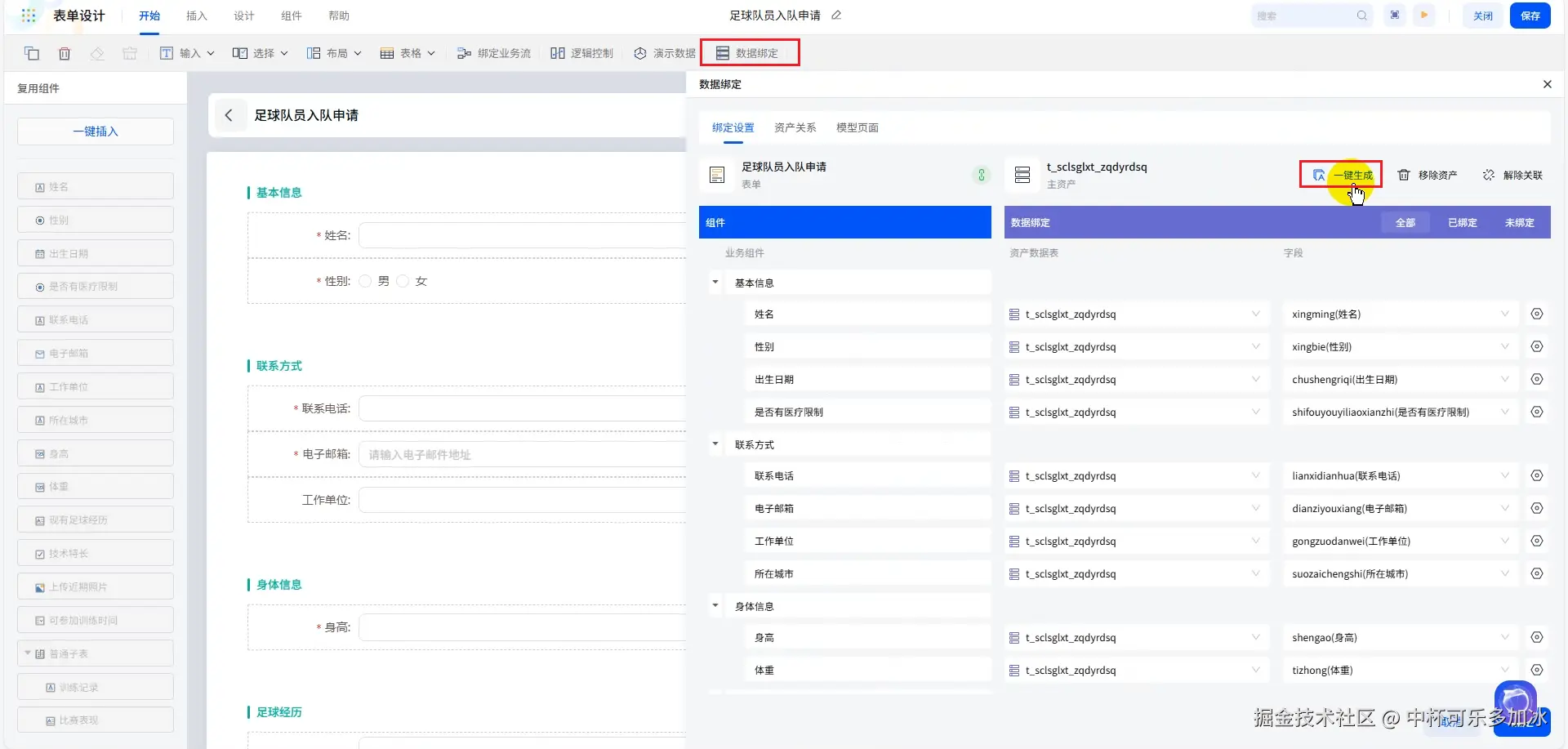The height and width of the screenshot is (749, 1568).
Task: Open the 插入 menu tab
Action: pyautogui.click(x=197, y=16)
